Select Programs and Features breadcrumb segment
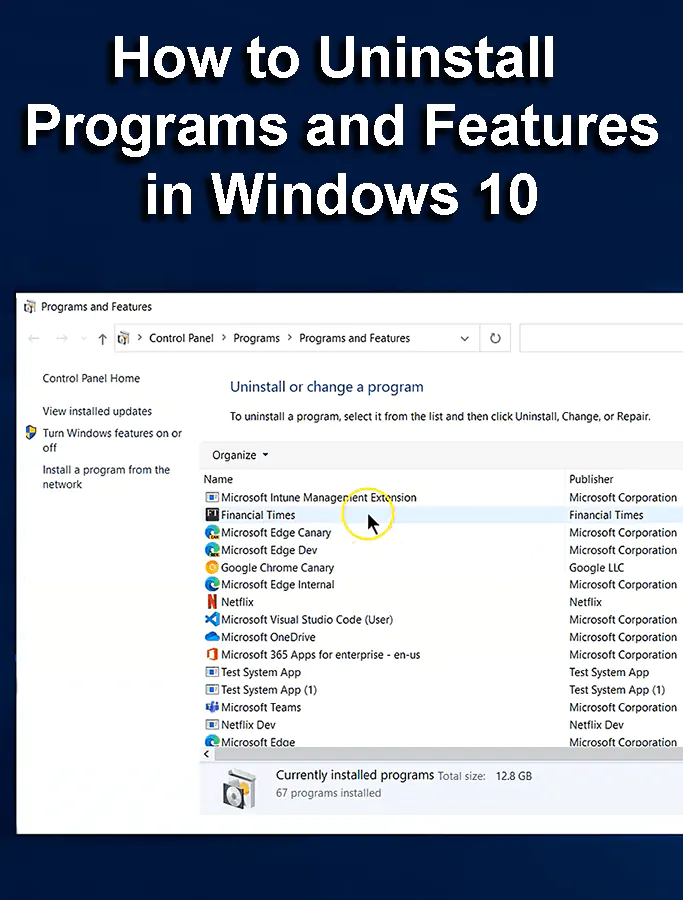The height and width of the screenshot is (900, 683). [355, 338]
